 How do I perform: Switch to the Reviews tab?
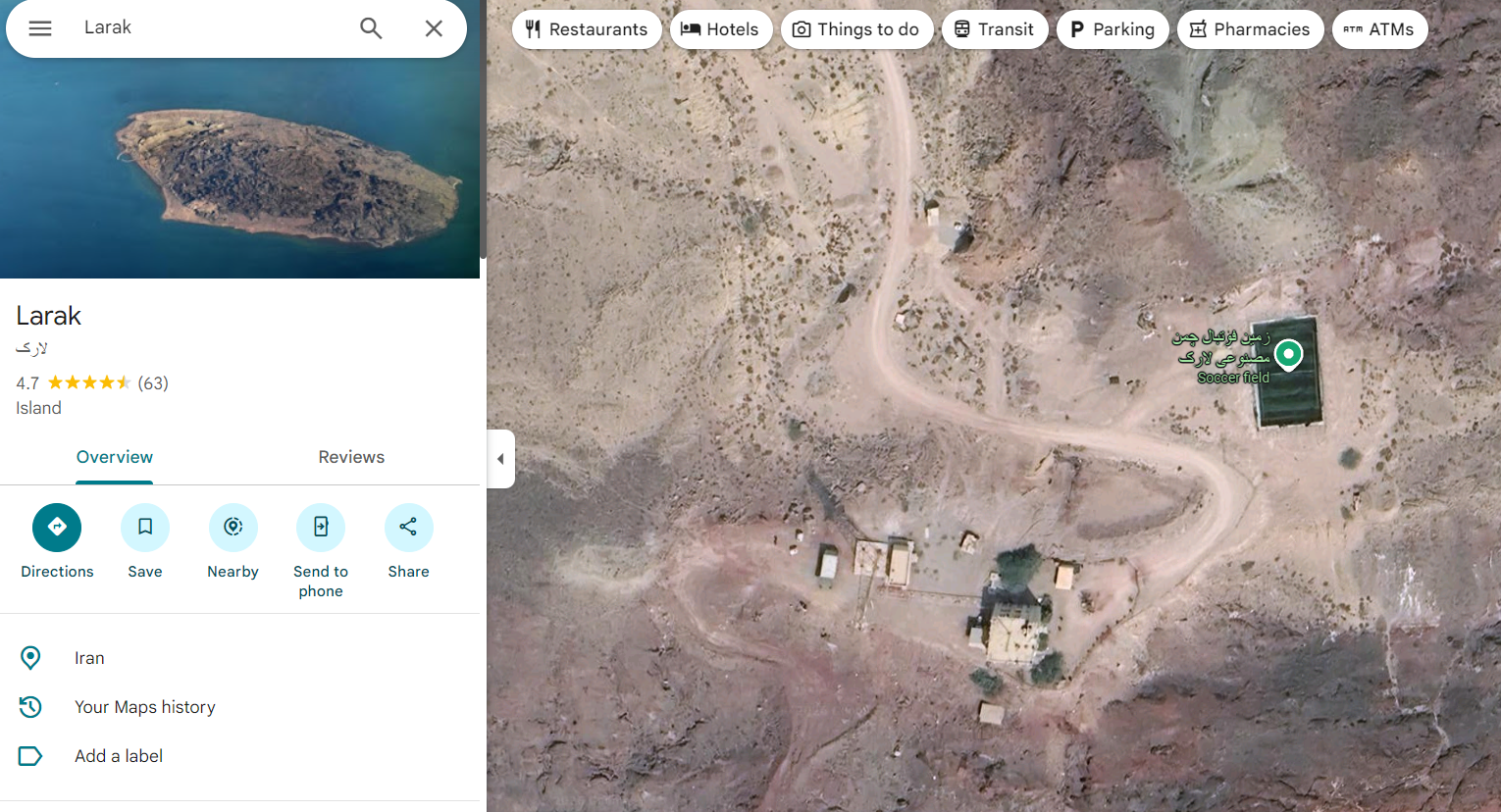[x=351, y=457]
